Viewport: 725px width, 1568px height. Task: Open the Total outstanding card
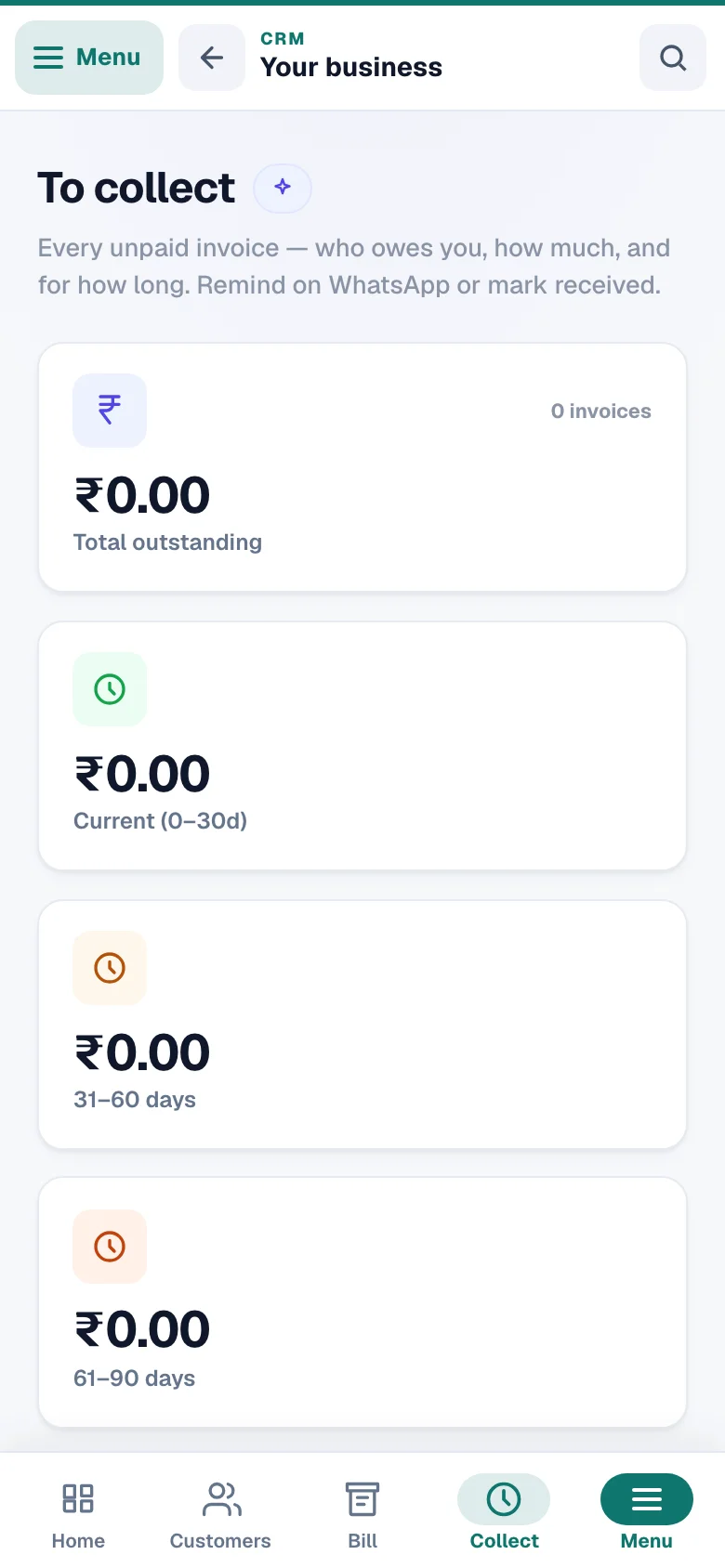362,467
